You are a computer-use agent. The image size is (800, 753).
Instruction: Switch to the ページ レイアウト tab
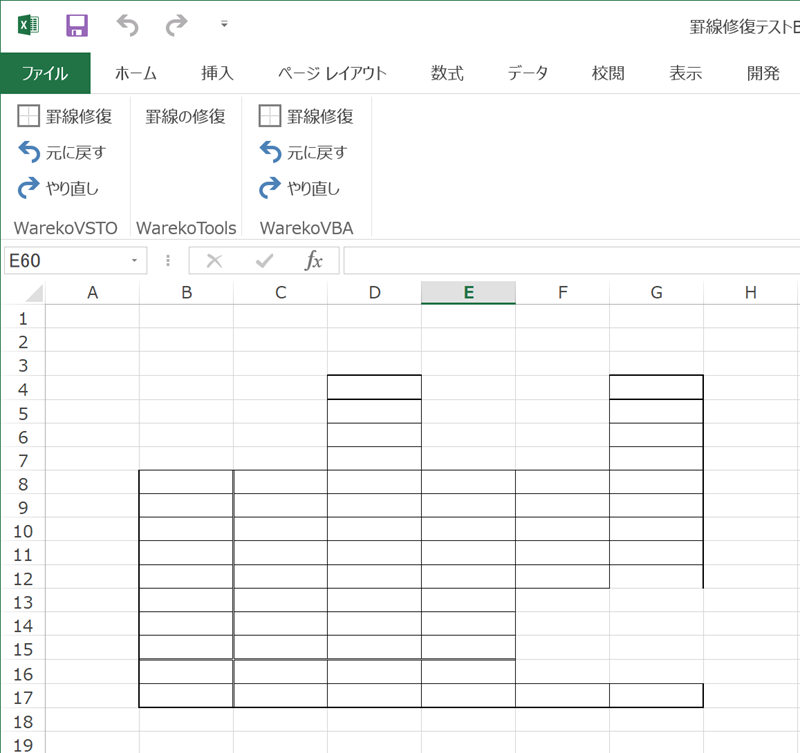[x=332, y=73]
